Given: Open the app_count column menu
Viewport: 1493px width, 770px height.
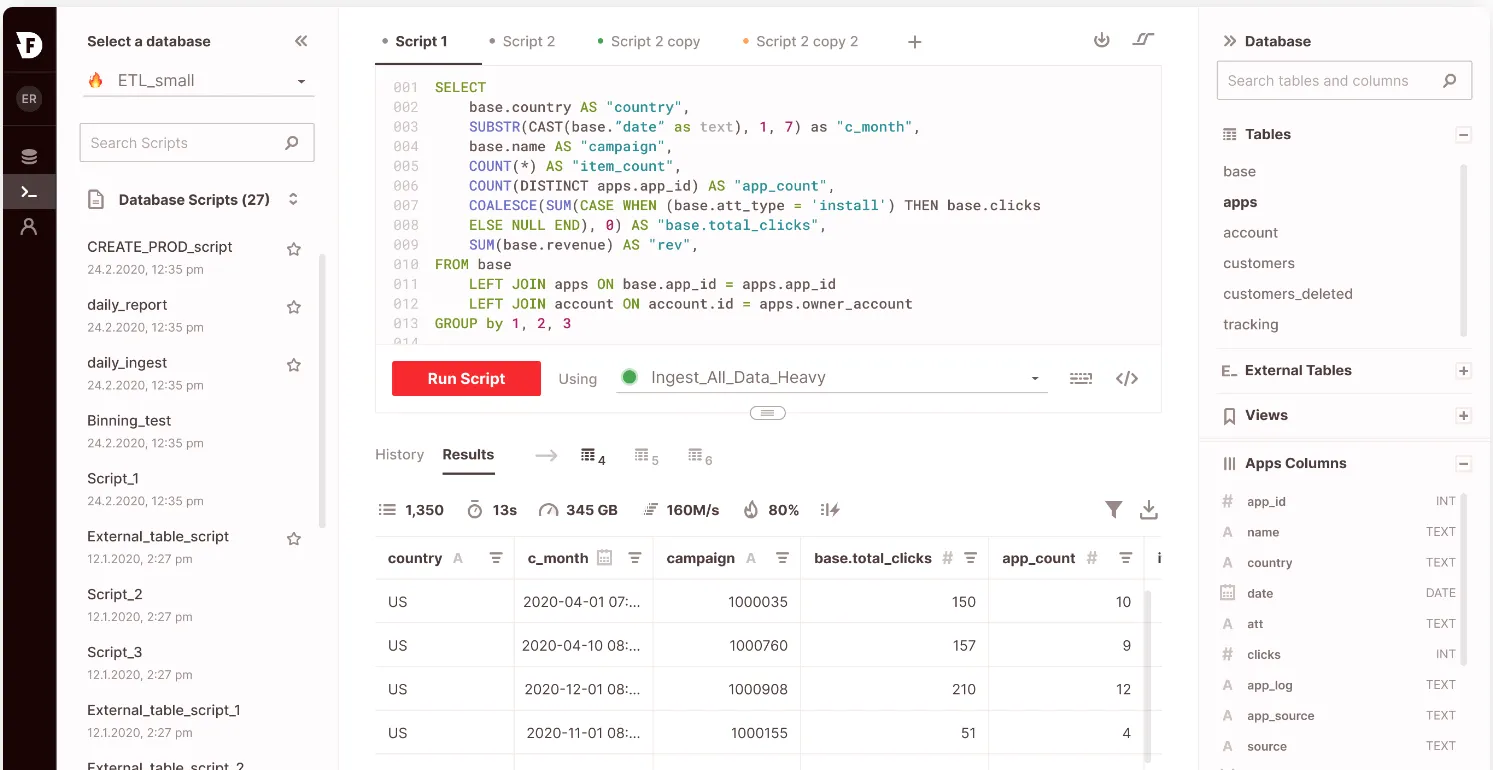Looking at the screenshot, I should coord(1125,558).
